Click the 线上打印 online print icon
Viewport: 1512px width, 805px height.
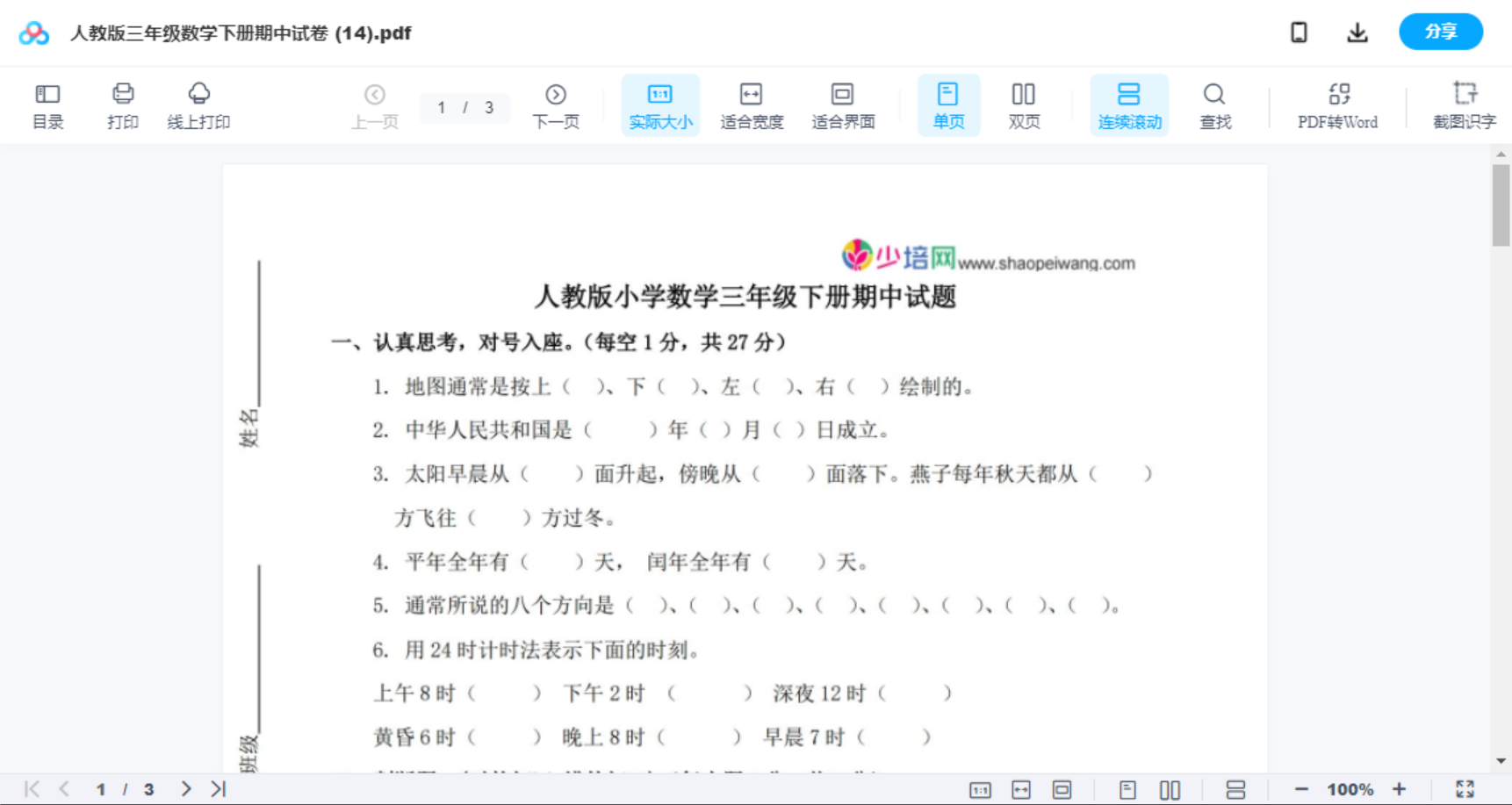pos(198,104)
